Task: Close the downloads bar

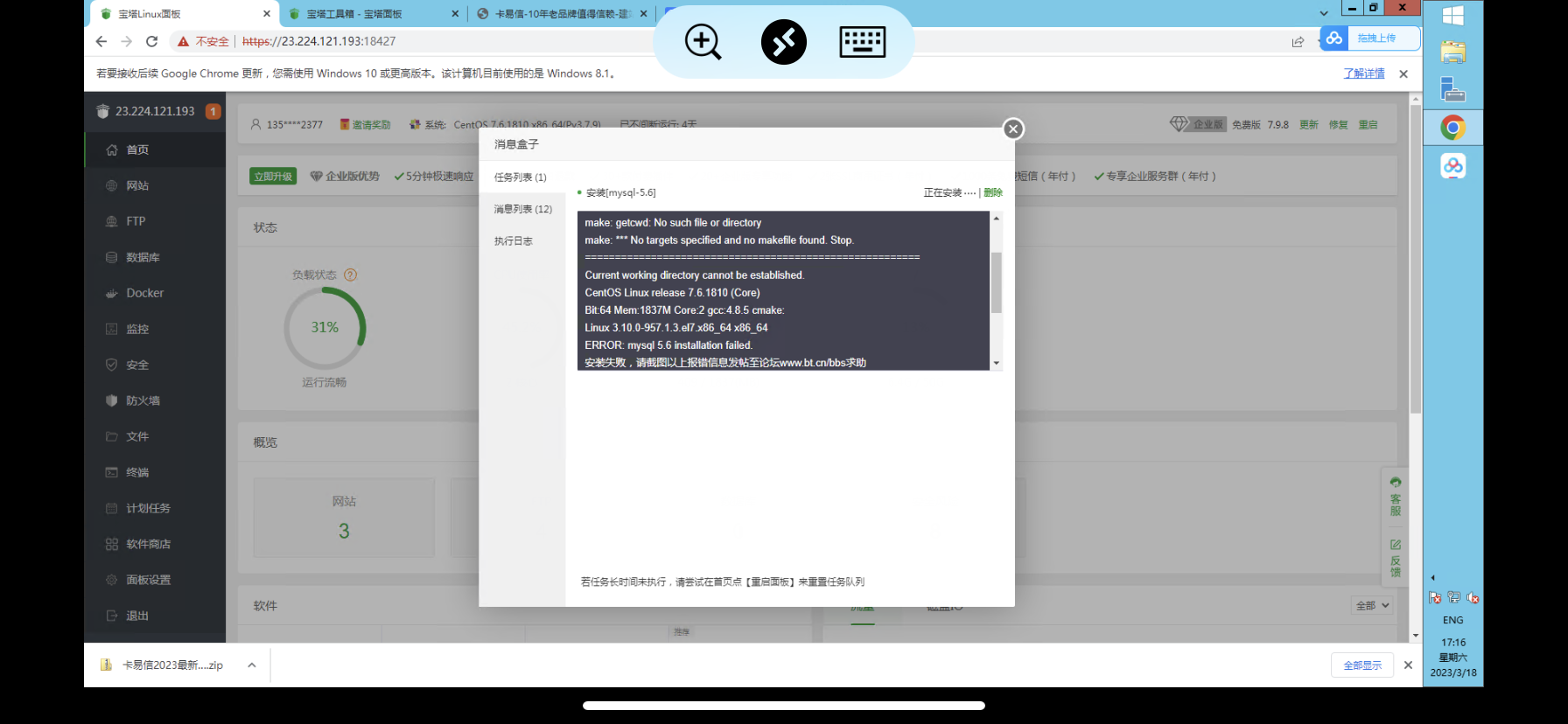Action: [1408, 665]
